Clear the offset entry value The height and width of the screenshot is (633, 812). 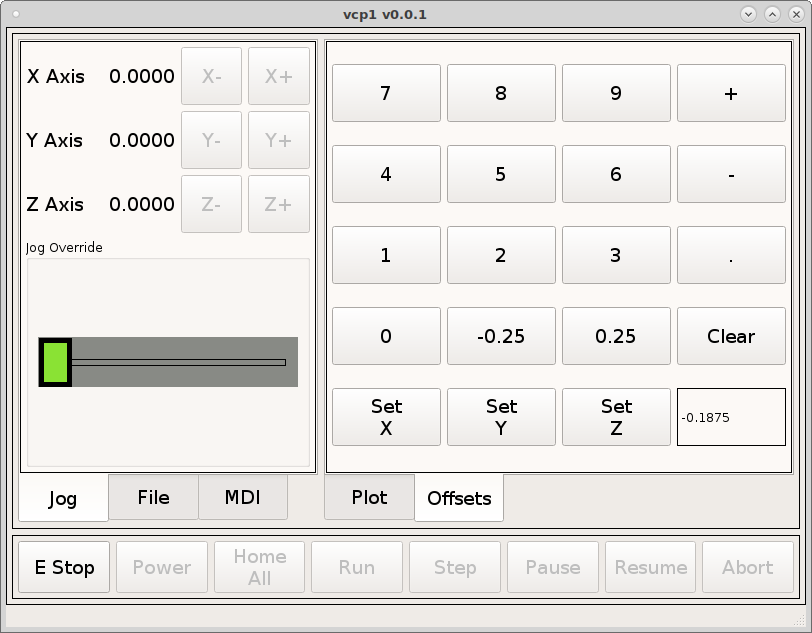click(x=731, y=336)
